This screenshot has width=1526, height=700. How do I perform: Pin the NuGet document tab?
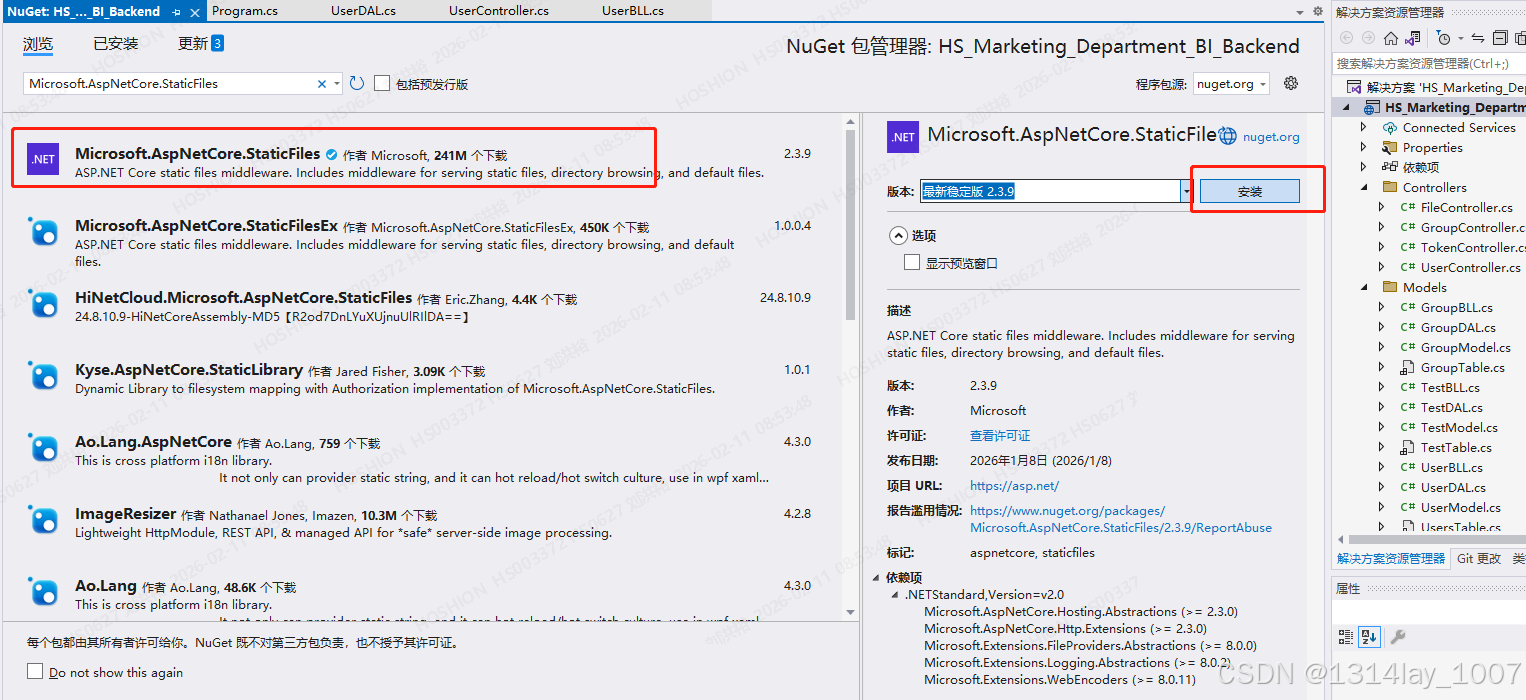point(177,12)
